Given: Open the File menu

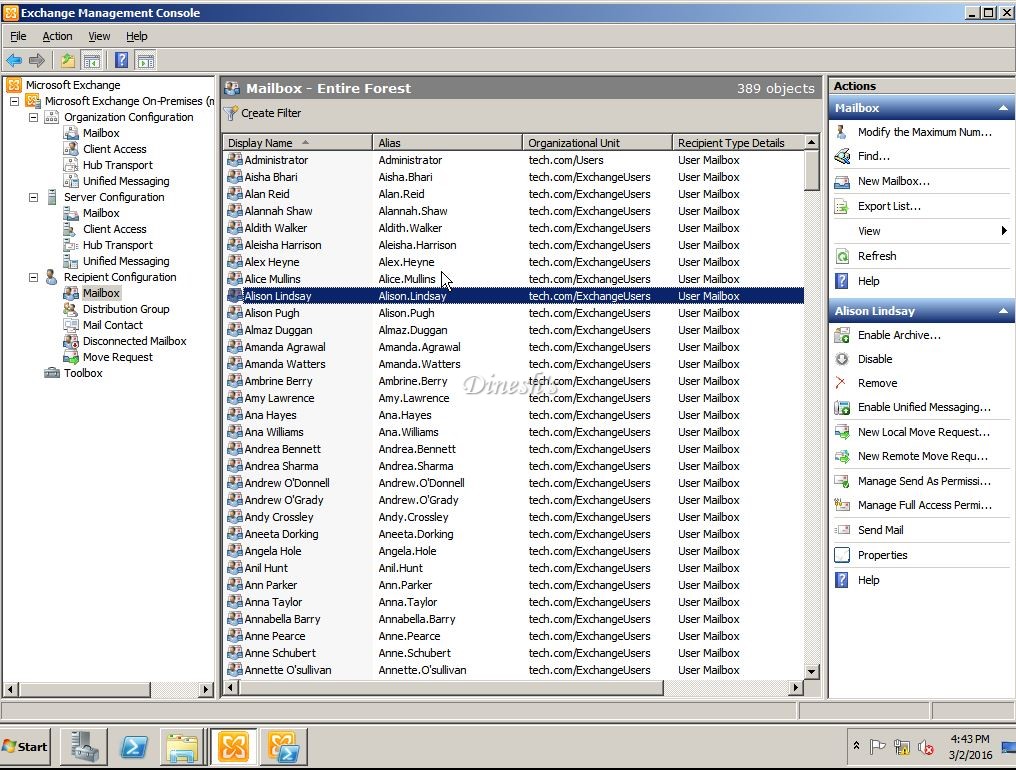Looking at the screenshot, I should 18,36.
